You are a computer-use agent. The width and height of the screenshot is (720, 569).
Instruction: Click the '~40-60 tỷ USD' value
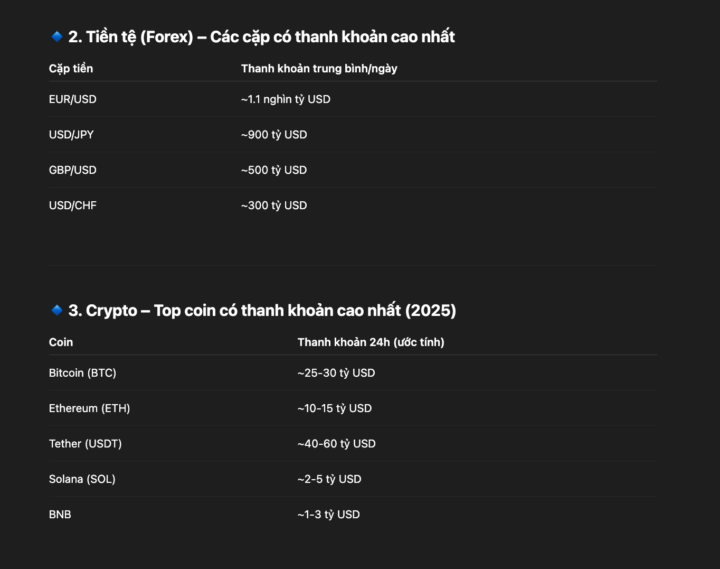click(x=337, y=444)
